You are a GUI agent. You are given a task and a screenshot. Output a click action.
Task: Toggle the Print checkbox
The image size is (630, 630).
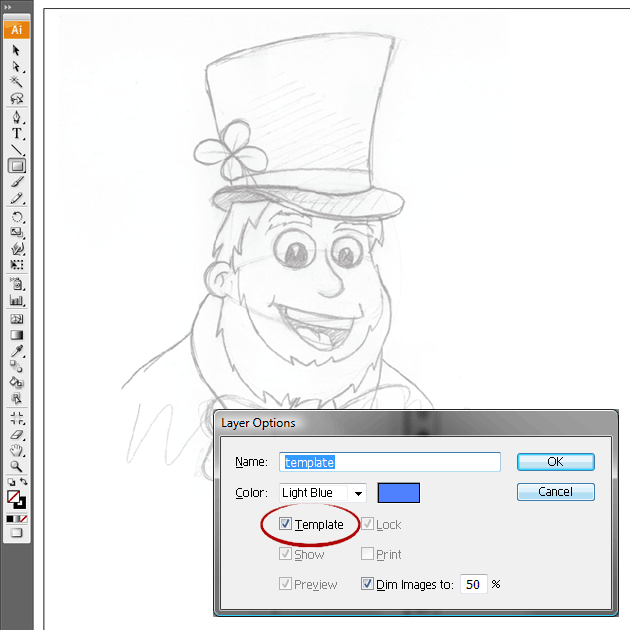[x=367, y=553]
